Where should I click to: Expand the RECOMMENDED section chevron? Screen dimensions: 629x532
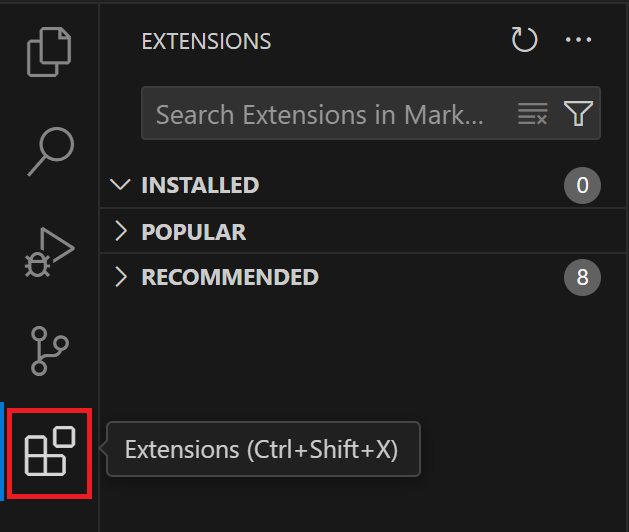[x=121, y=277]
